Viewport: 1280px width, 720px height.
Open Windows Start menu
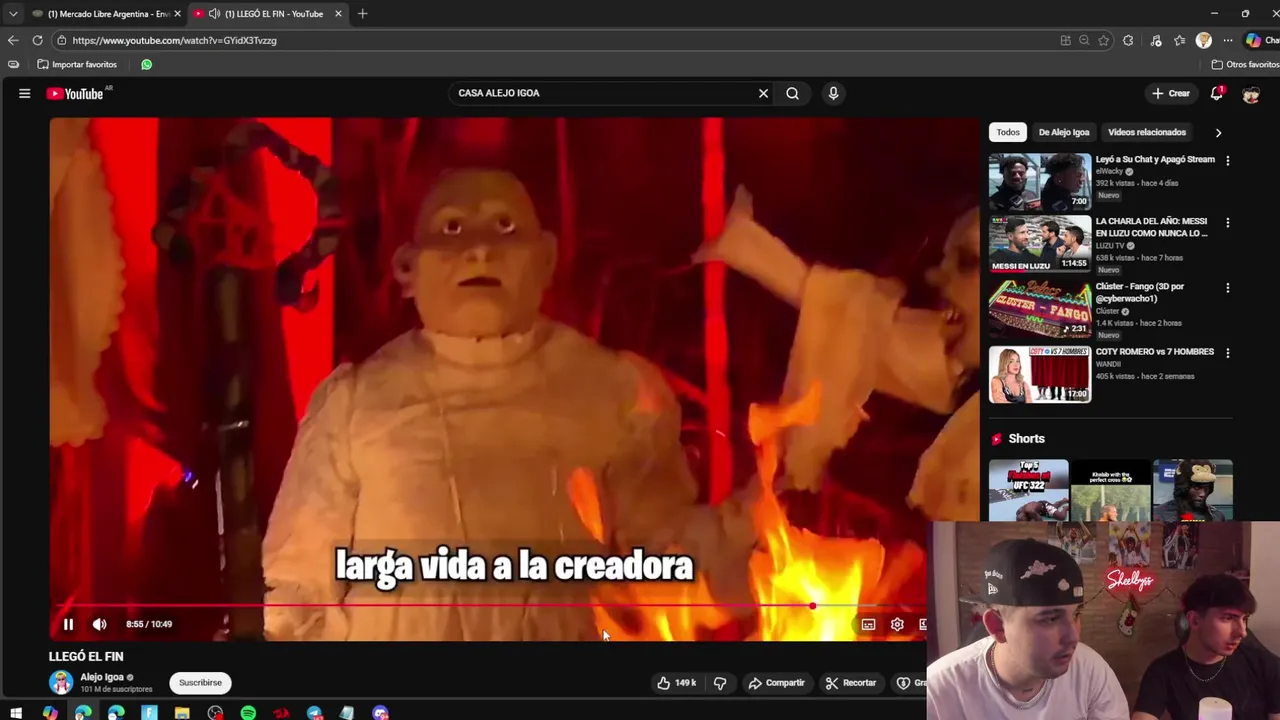point(16,713)
